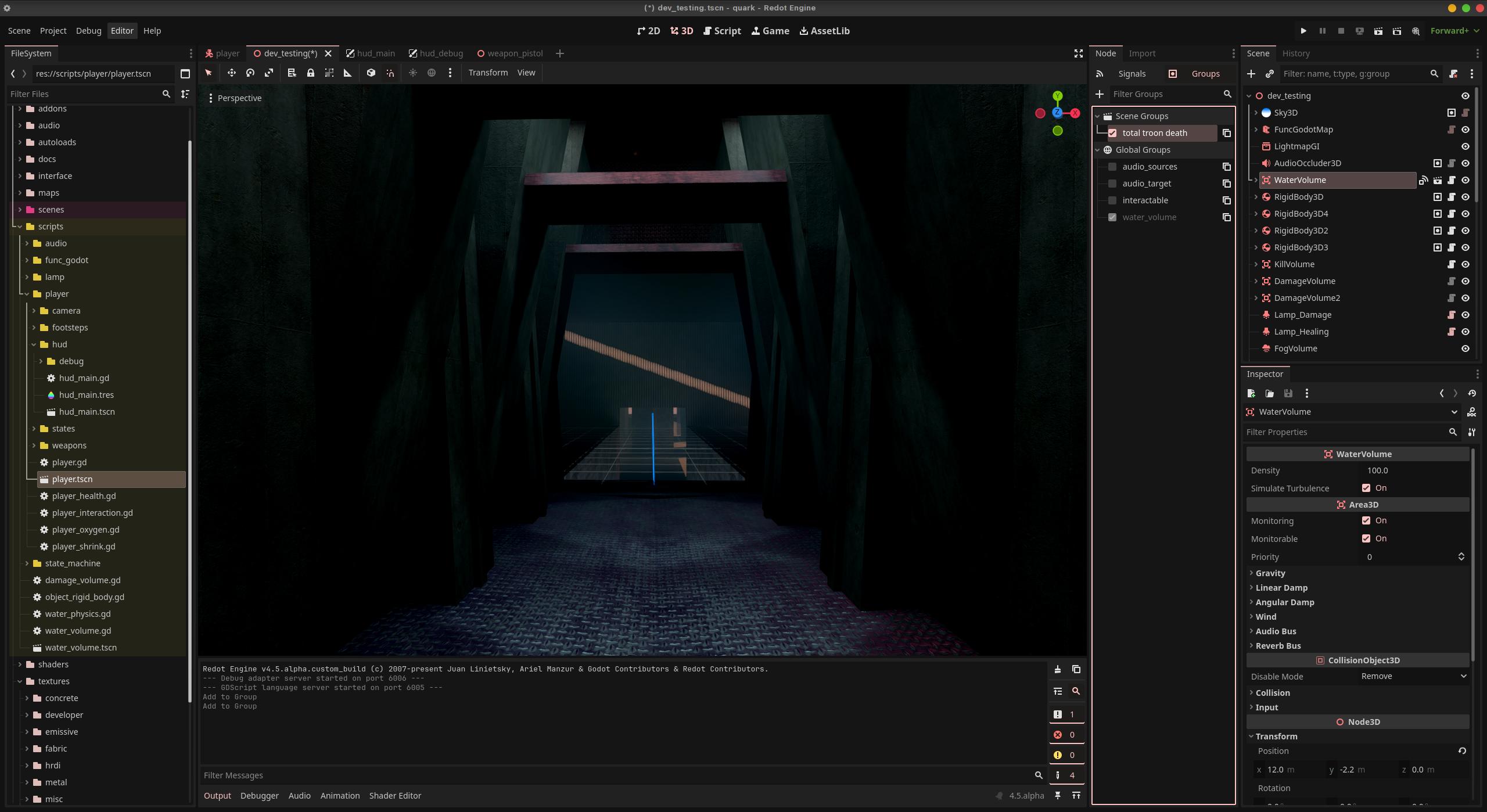1487x812 pixels.
Task: Sort files icon in FileSystem
Action: (x=185, y=94)
